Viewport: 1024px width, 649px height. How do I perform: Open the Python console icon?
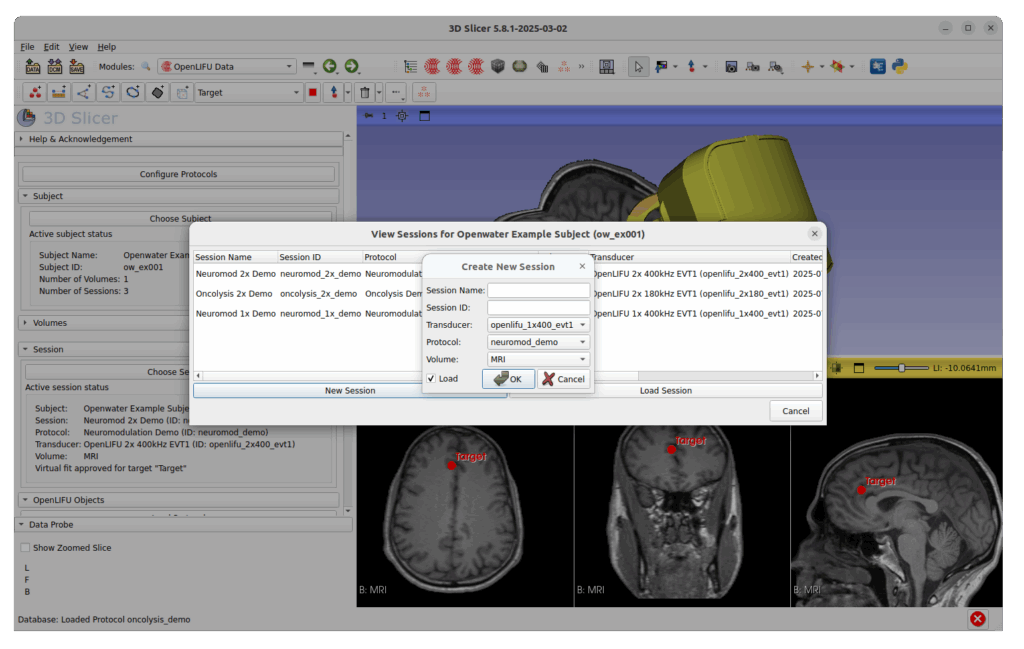coord(900,67)
